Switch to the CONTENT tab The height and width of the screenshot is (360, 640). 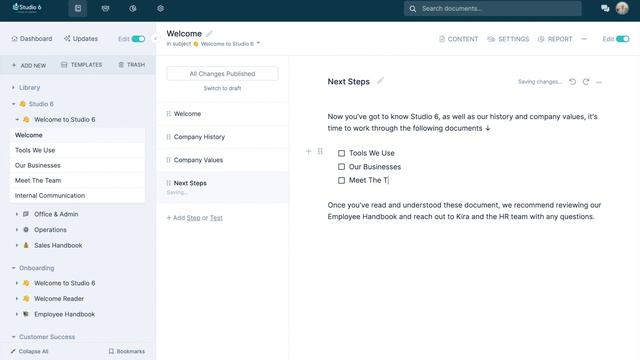[458, 39]
